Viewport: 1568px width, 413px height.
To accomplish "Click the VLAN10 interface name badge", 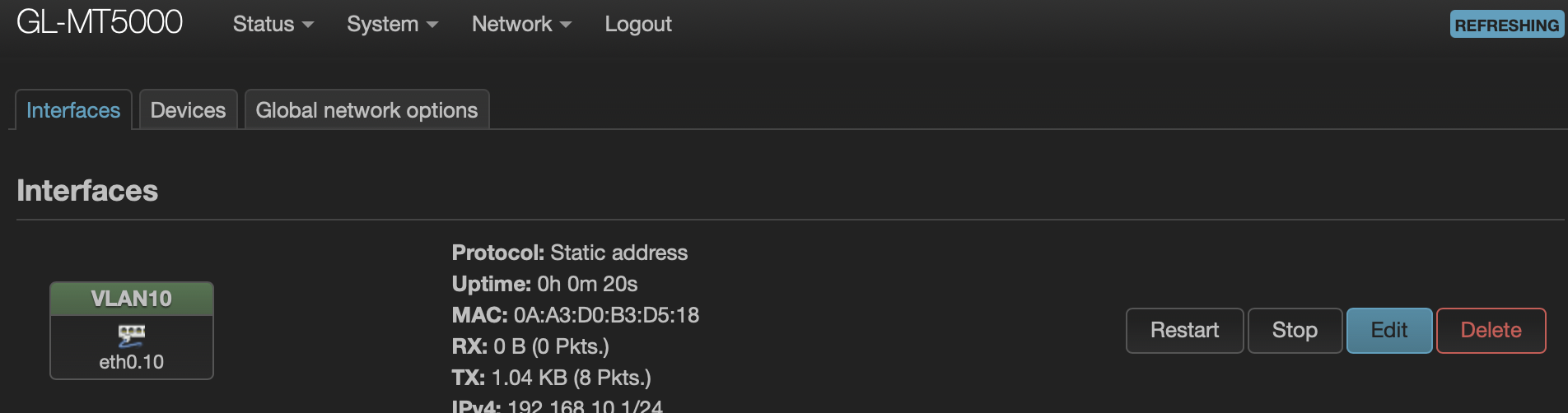I will tap(132, 299).
